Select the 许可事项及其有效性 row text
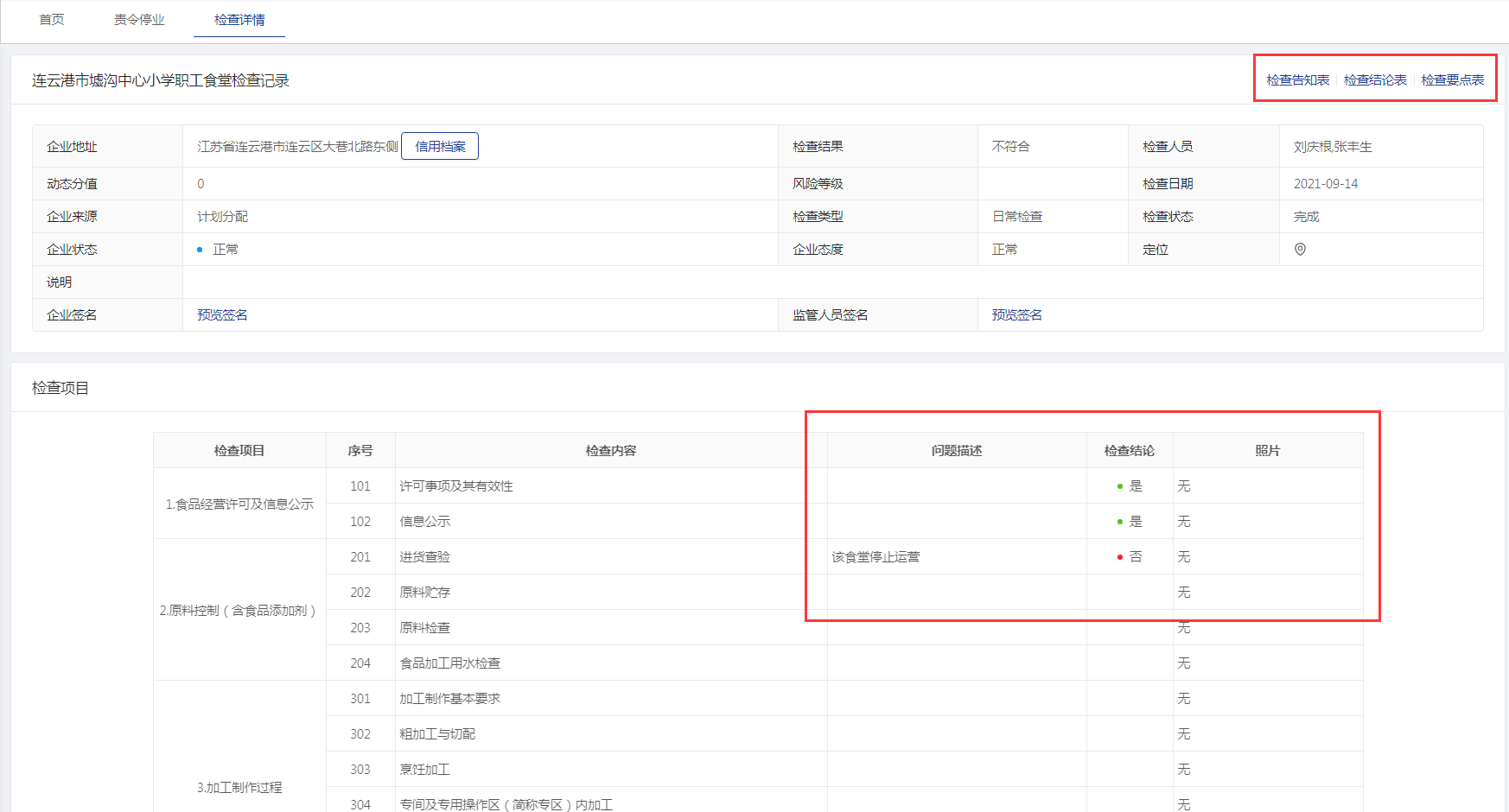Image resolution: width=1509 pixels, height=812 pixels. point(456,486)
